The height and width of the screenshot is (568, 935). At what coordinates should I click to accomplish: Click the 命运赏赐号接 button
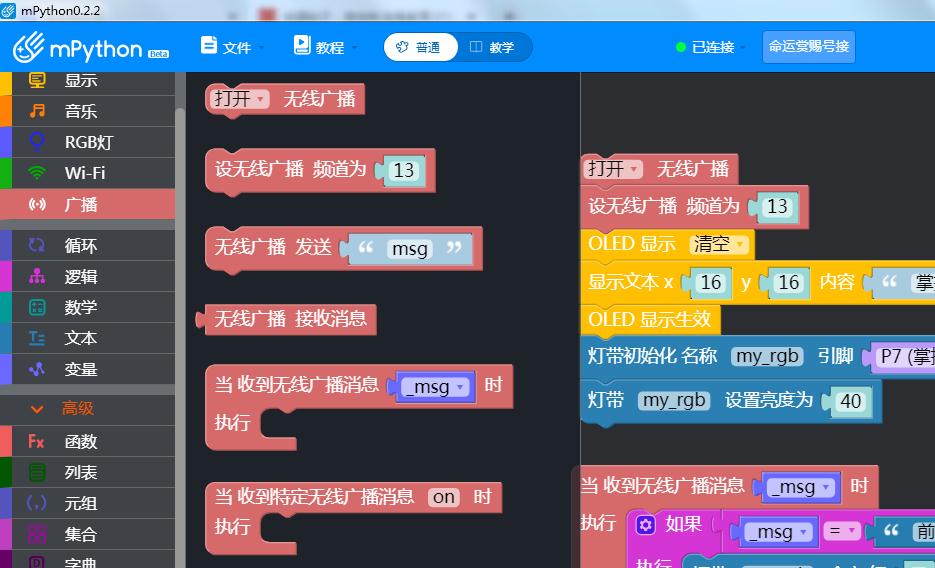809,46
